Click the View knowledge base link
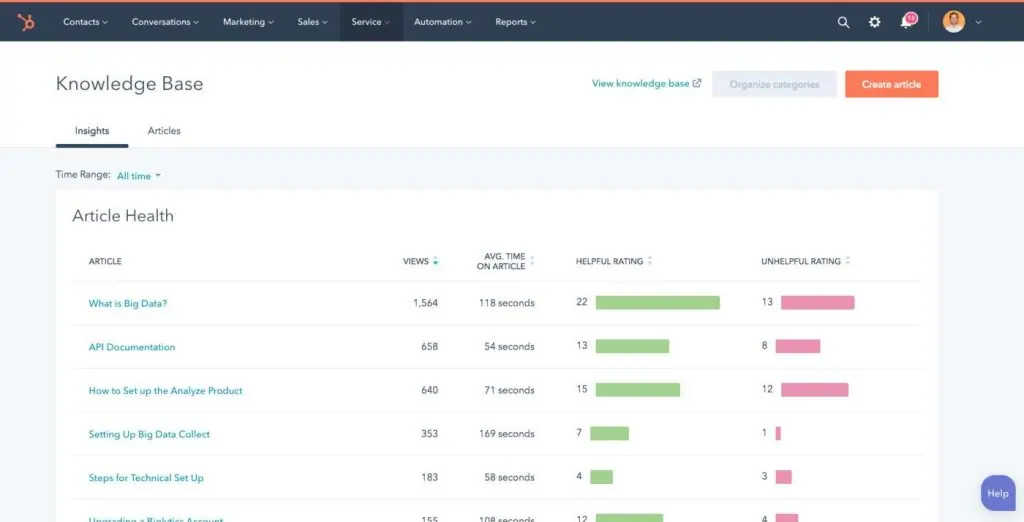The width and height of the screenshot is (1024, 522). 647,84
